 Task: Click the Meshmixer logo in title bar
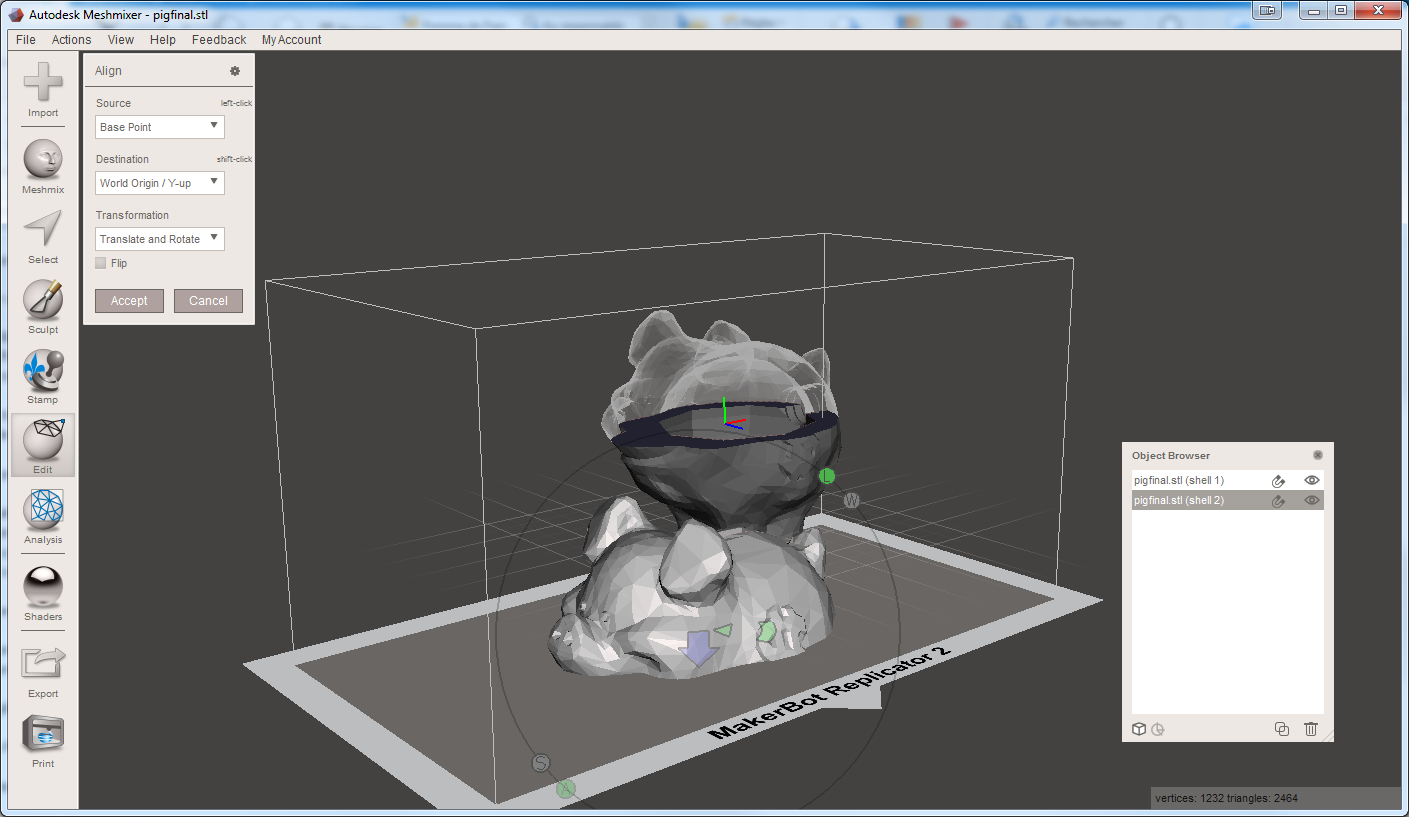(17, 14)
